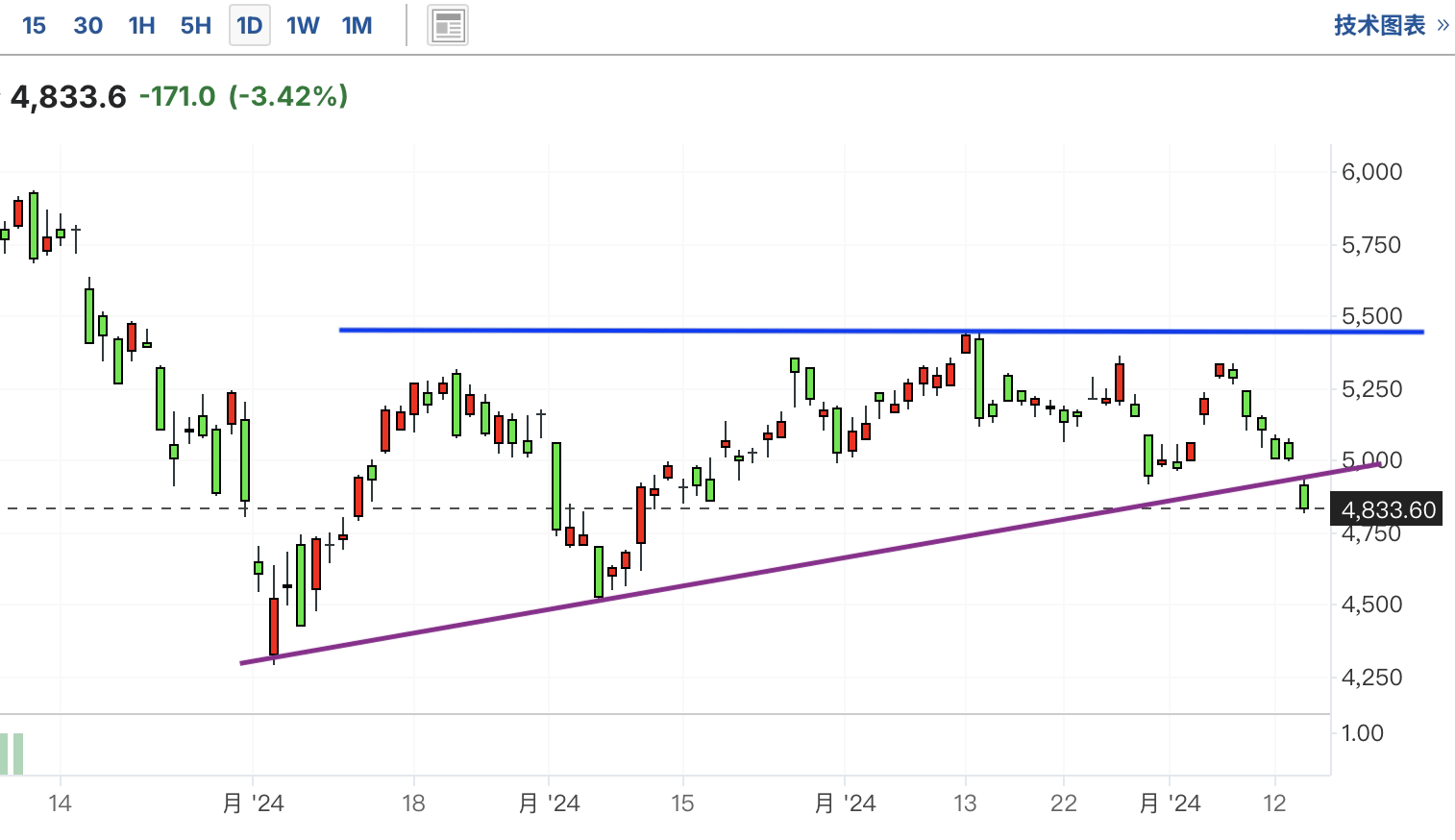Click the 15 date axis label
This screenshot has height=840, width=1455.
682,803
